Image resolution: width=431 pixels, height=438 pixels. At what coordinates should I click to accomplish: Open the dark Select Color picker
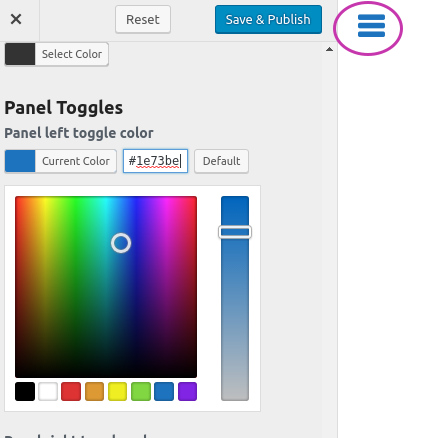[x=57, y=54]
